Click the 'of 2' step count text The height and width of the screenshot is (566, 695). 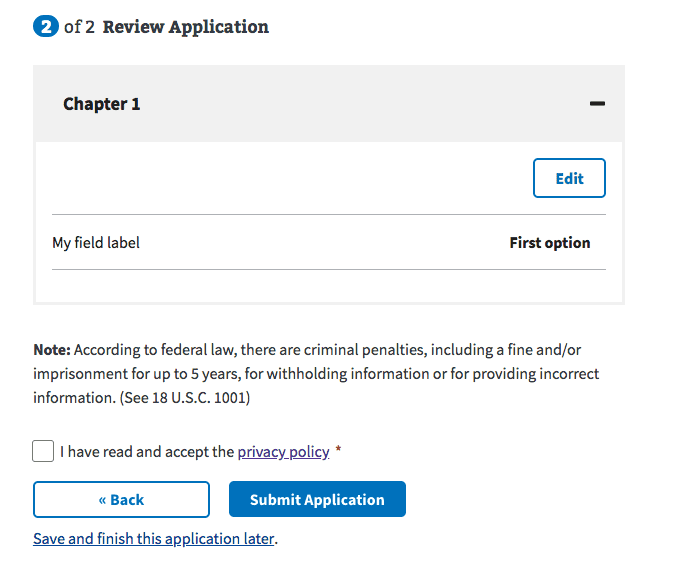tap(80, 27)
